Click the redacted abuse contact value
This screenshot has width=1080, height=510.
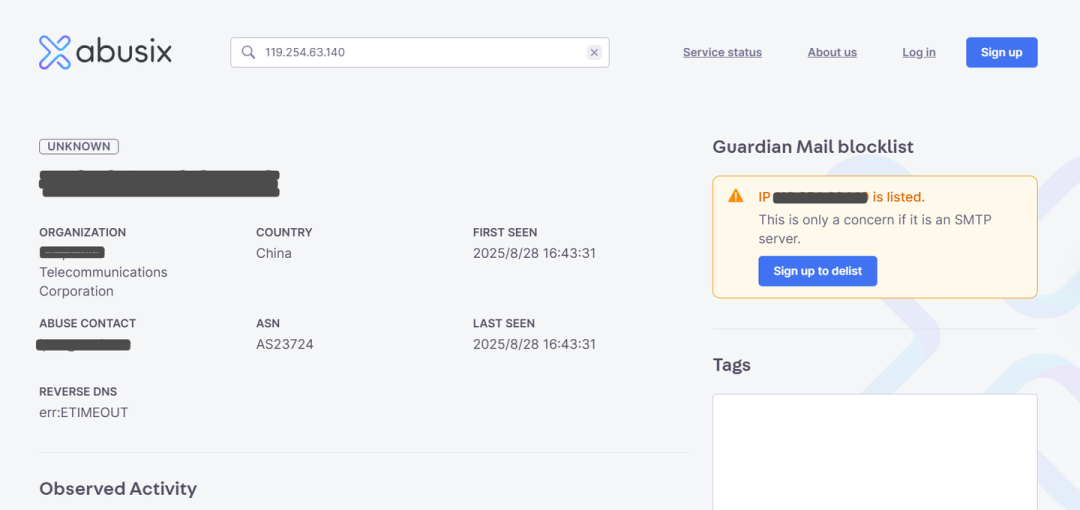(x=84, y=345)
